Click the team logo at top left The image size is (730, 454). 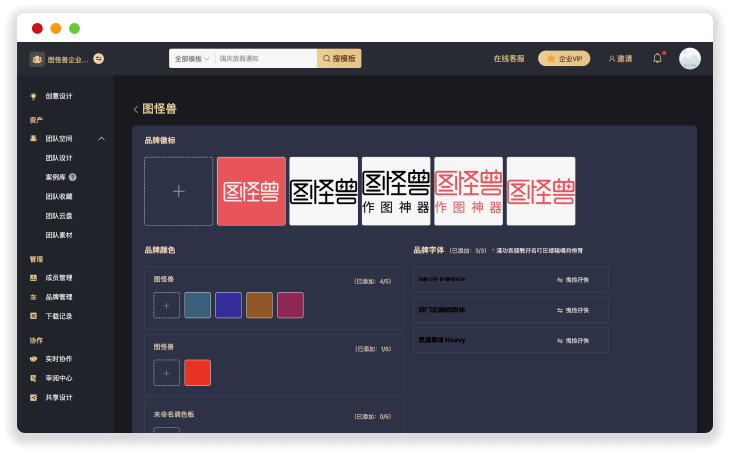click(x=37, y=59)
